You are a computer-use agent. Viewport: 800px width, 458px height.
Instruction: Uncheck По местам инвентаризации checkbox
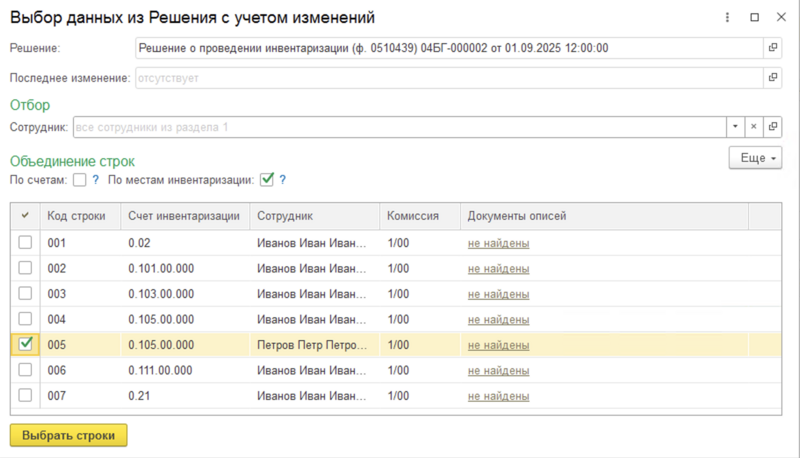(x=266, y=180)
